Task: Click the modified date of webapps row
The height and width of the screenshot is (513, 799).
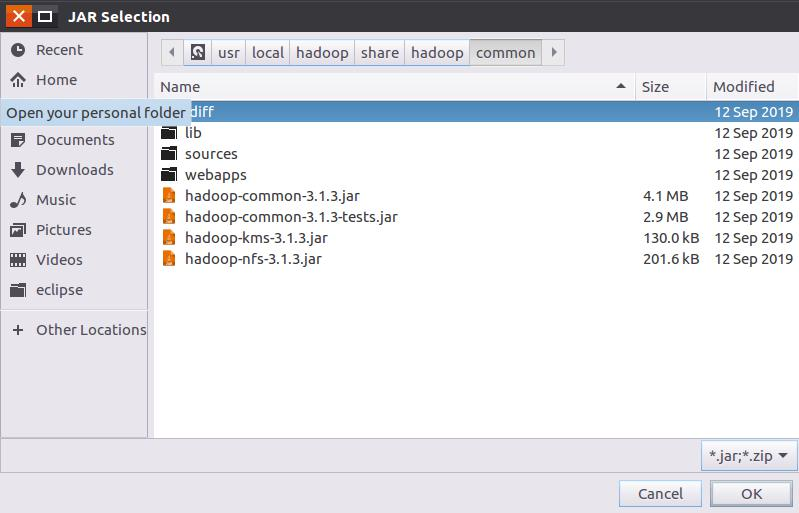Action: [x=754, y=175]
